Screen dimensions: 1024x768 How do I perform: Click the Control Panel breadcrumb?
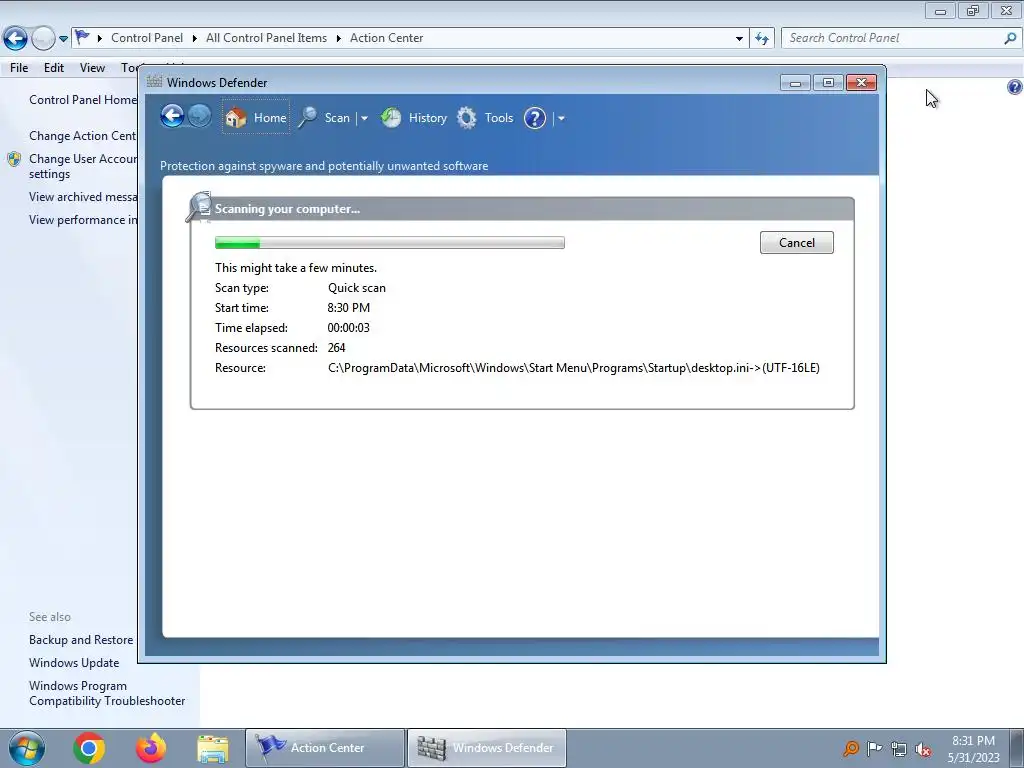[147, 38]
